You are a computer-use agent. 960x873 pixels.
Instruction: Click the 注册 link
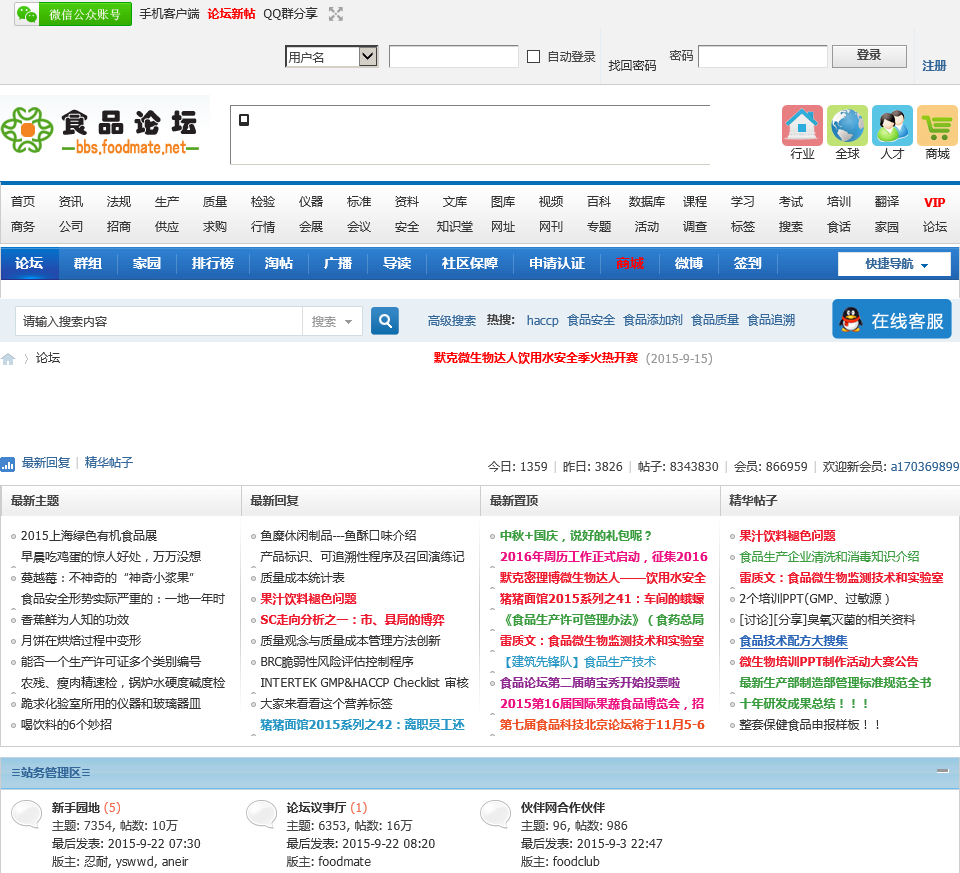pyautogui.click(x=934, y=66)
